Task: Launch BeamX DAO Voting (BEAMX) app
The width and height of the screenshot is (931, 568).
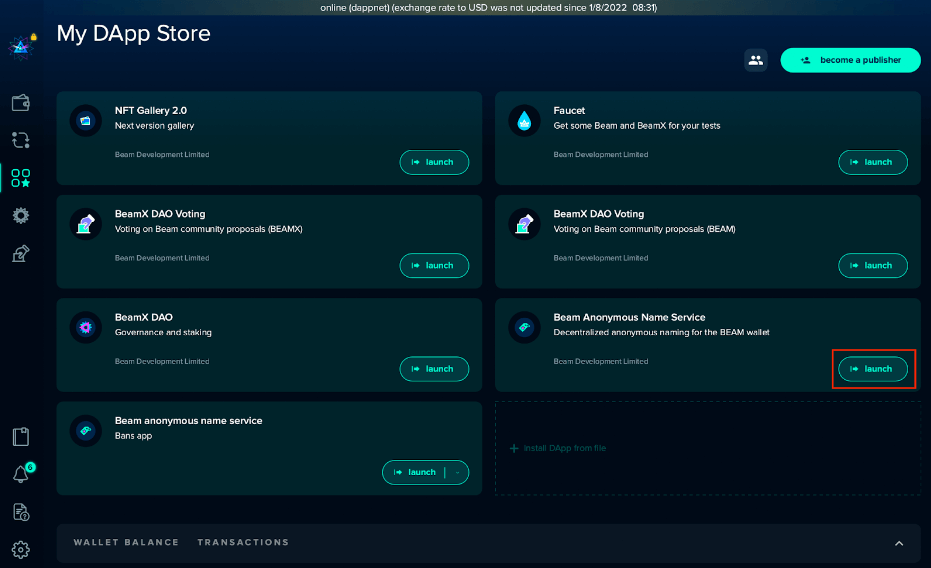Action: point(434,265)
